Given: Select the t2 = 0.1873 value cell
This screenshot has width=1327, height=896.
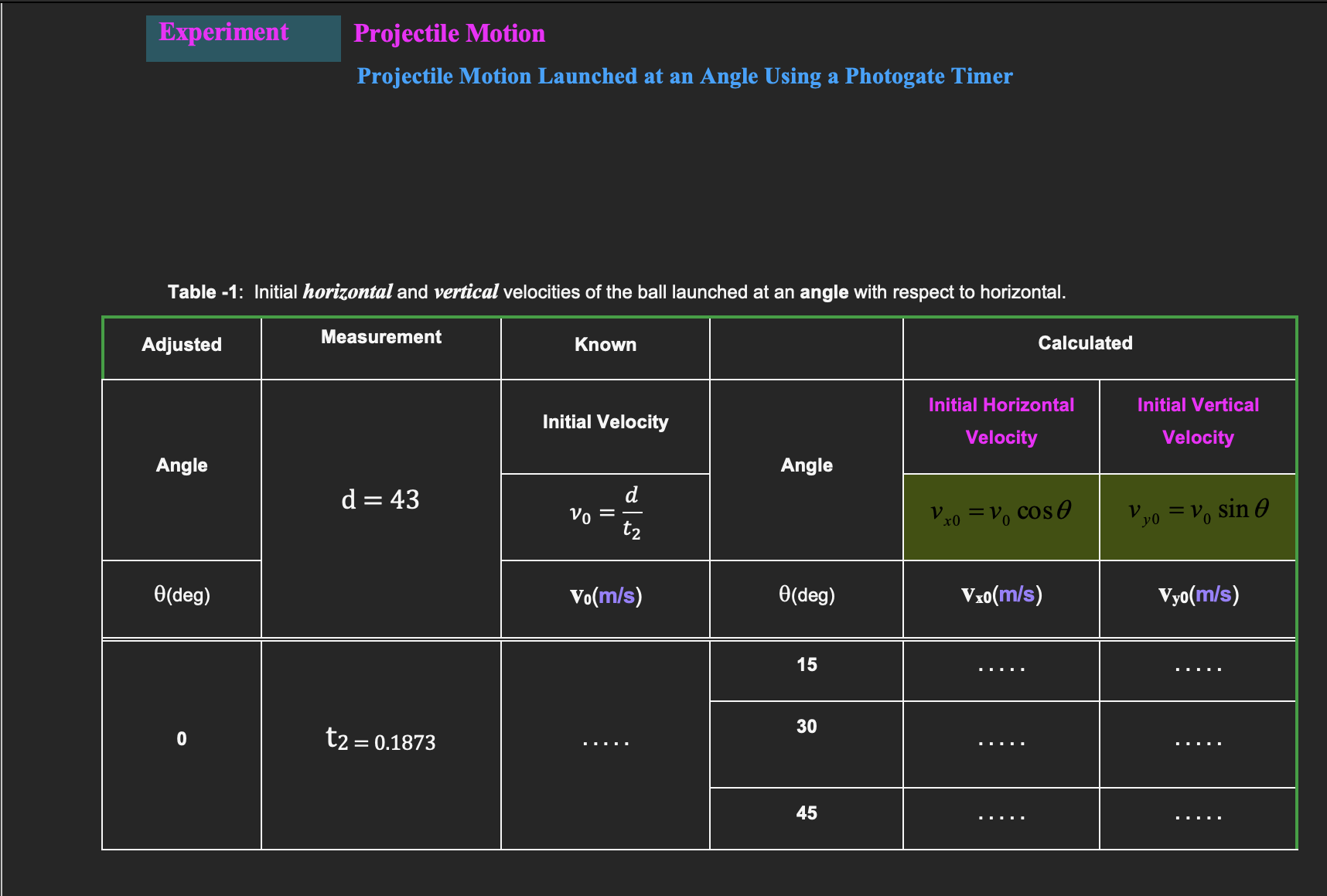Looking at the screenshot, I should 380,741.
